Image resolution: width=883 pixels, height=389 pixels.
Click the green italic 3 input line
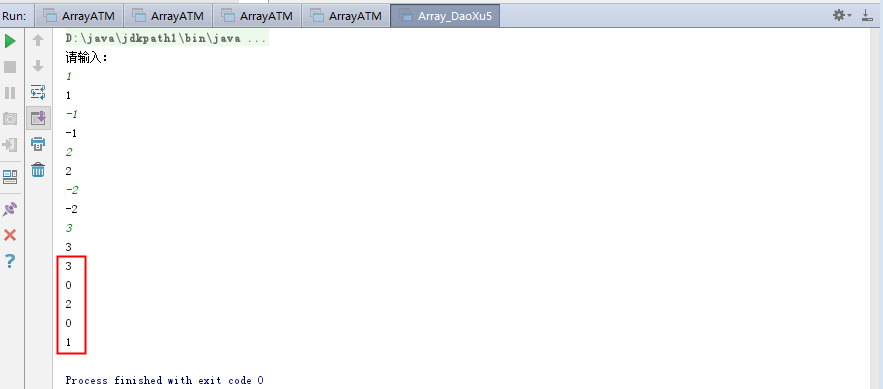69,228
